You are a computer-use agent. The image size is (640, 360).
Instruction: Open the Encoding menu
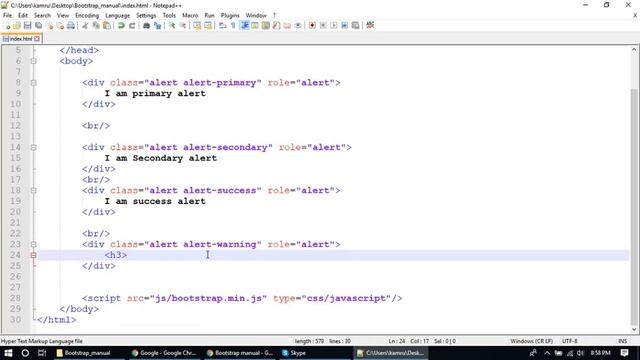coord(87,16)
